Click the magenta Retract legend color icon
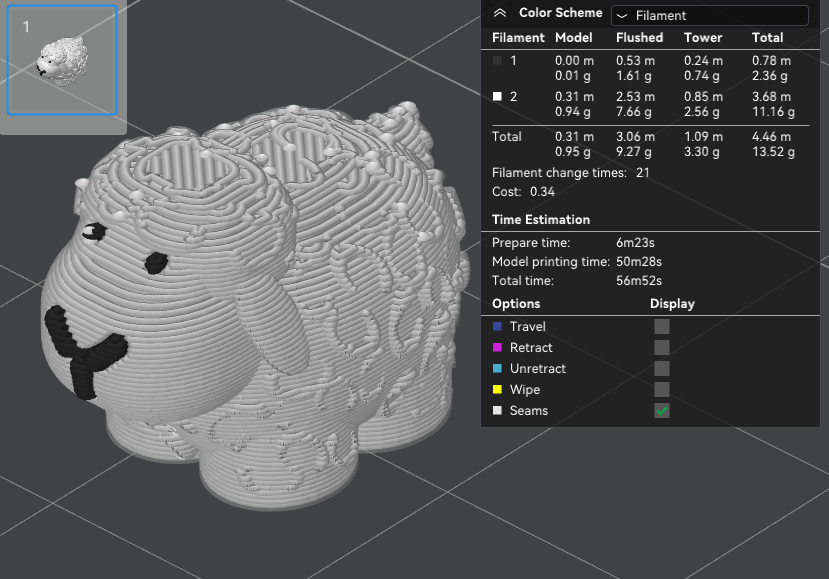829x579 pixels. click(497, 347)
